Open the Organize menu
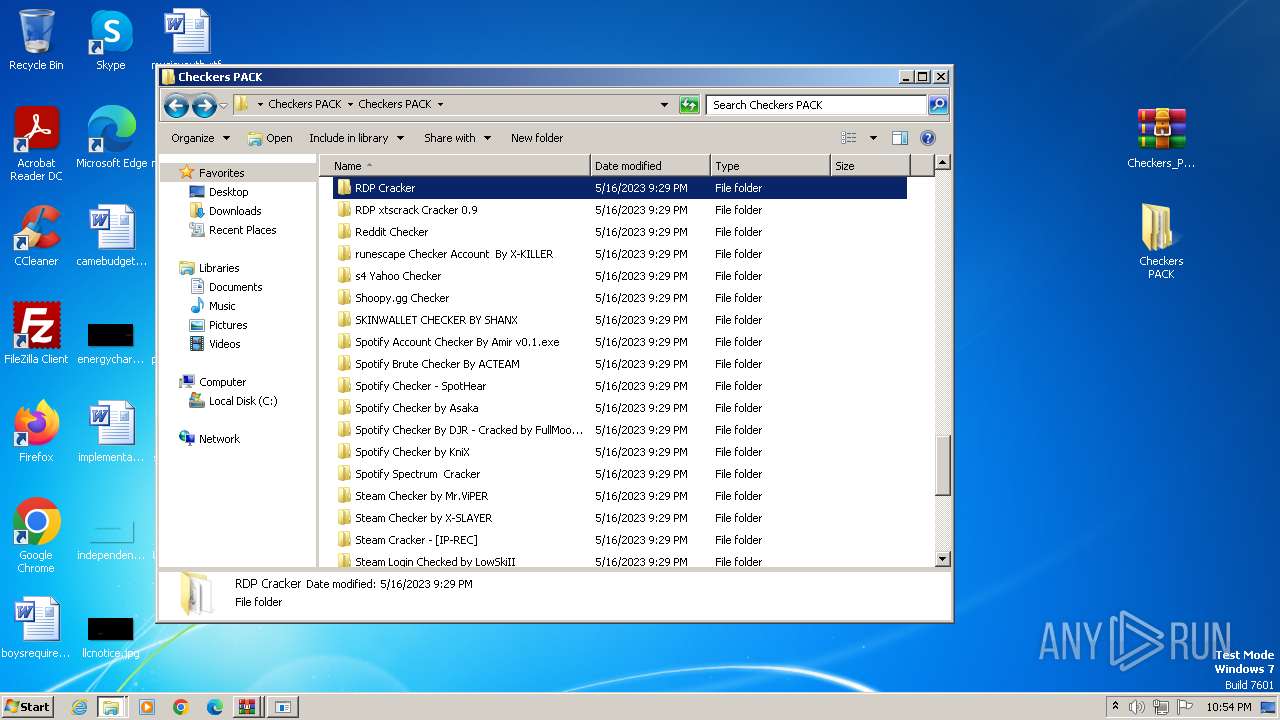1280x720 pixels. [x=200, y=138]
